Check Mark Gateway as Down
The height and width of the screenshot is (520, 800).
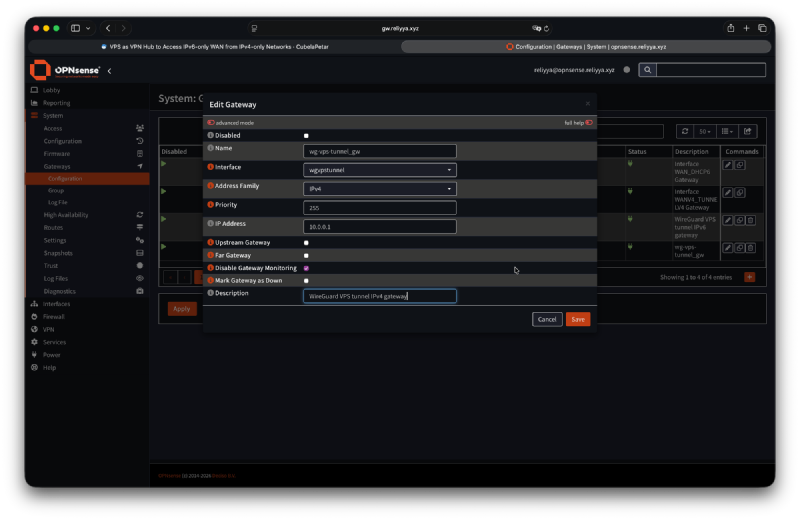pyautogui.click(x=306, y=281)
